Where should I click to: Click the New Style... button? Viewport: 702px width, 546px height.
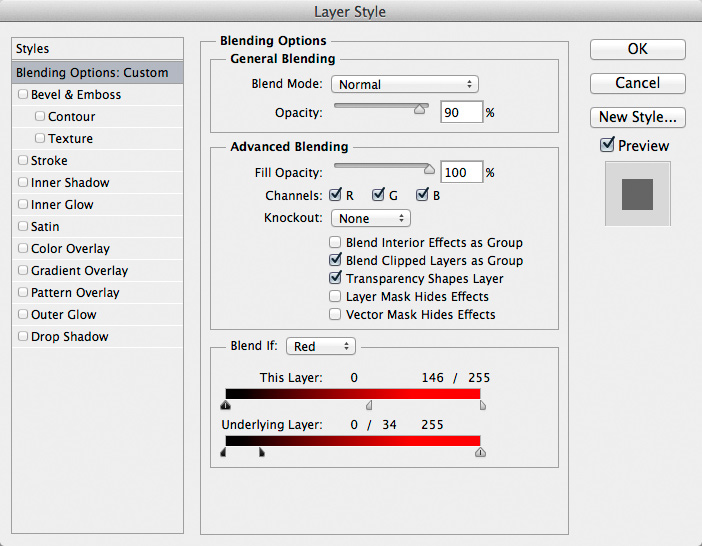638,117
